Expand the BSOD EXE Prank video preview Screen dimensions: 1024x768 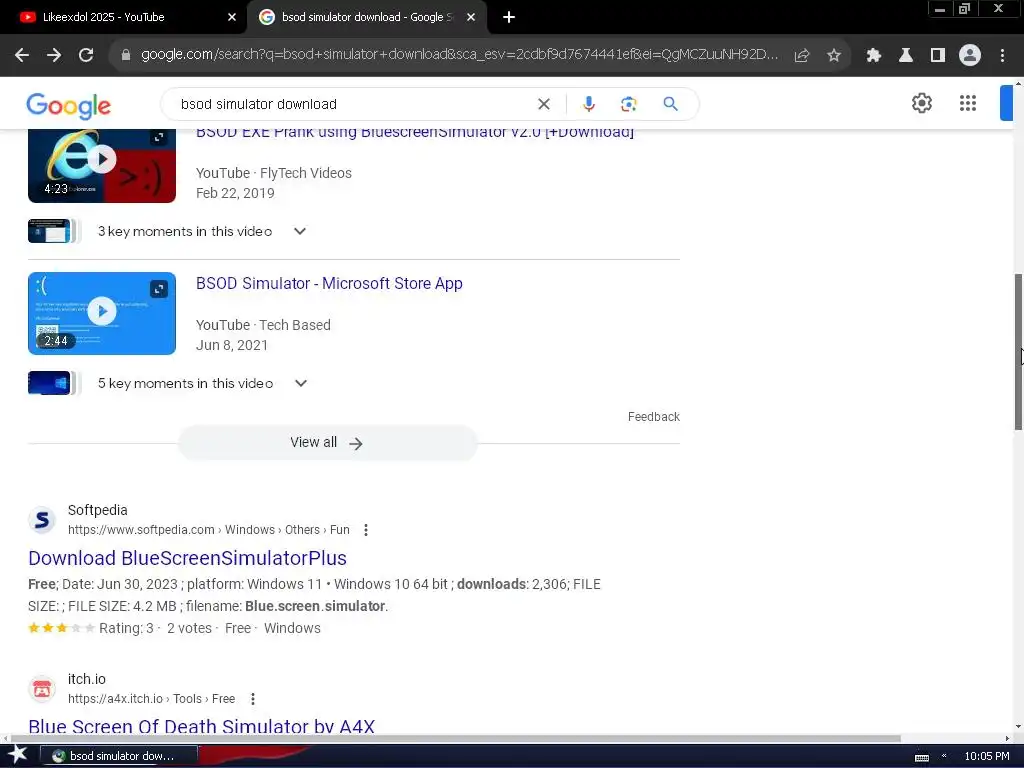159,137
